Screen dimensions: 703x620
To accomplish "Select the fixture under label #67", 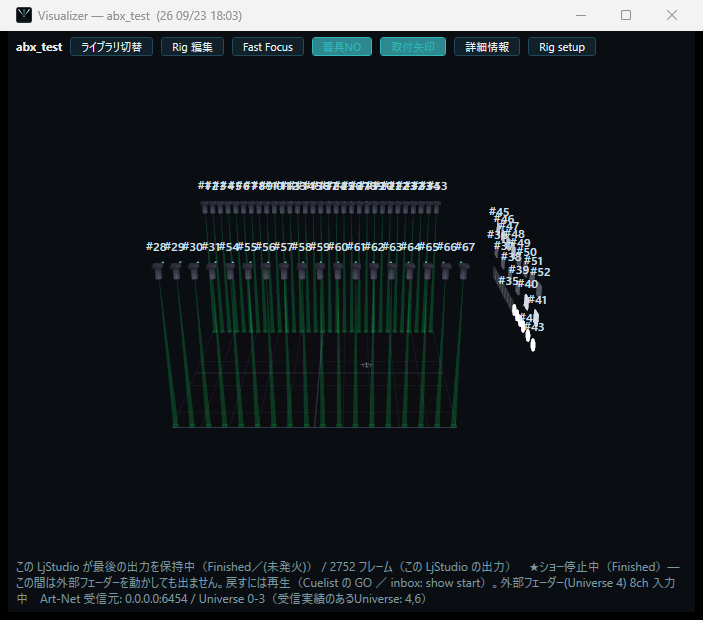I will [464, 271].
